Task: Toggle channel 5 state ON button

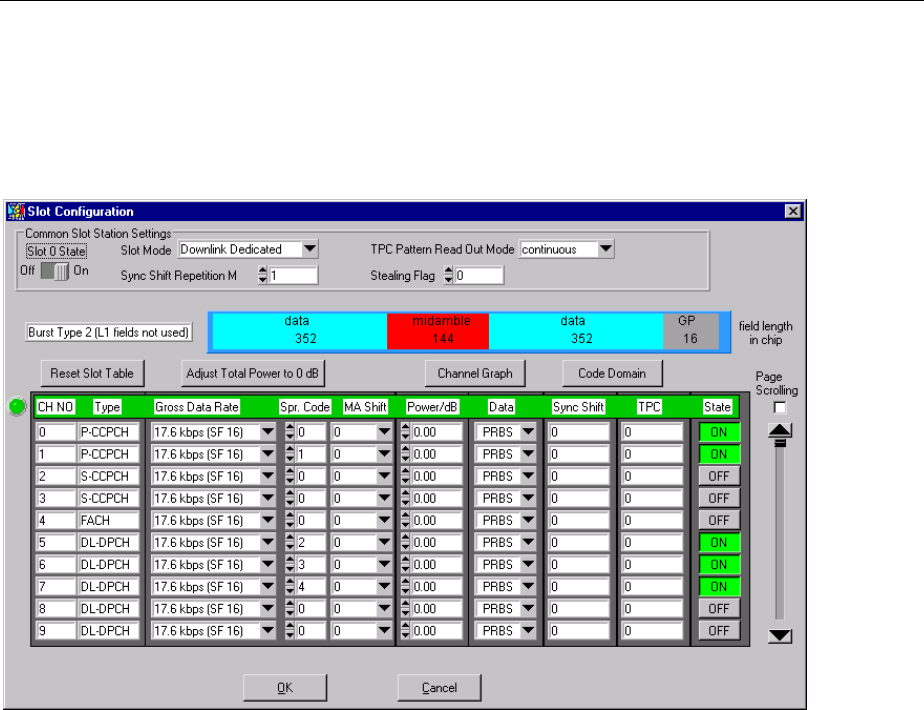Action: (719, 543)
